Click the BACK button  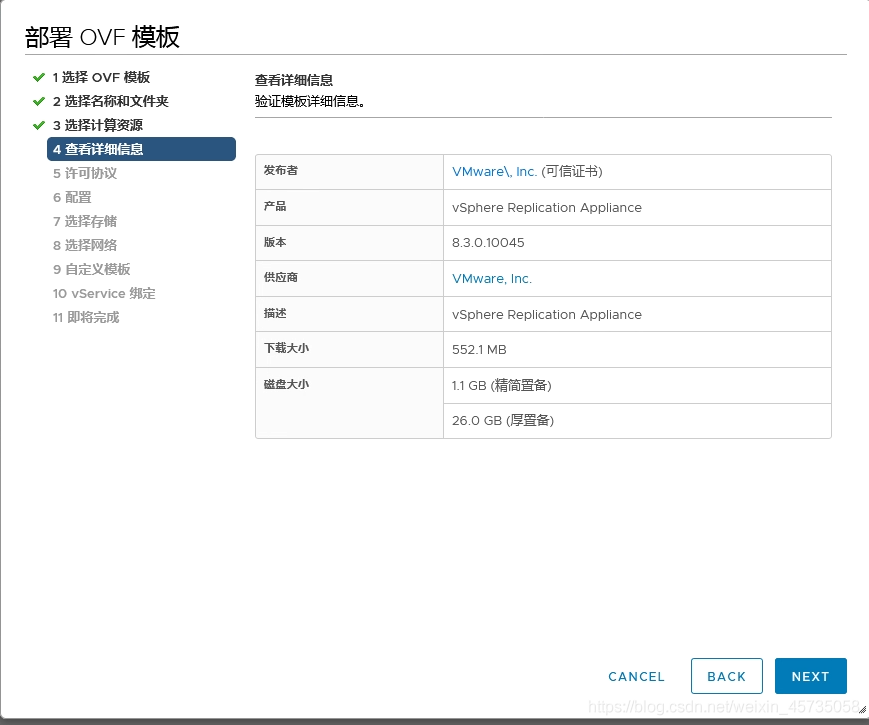[727, 676]
